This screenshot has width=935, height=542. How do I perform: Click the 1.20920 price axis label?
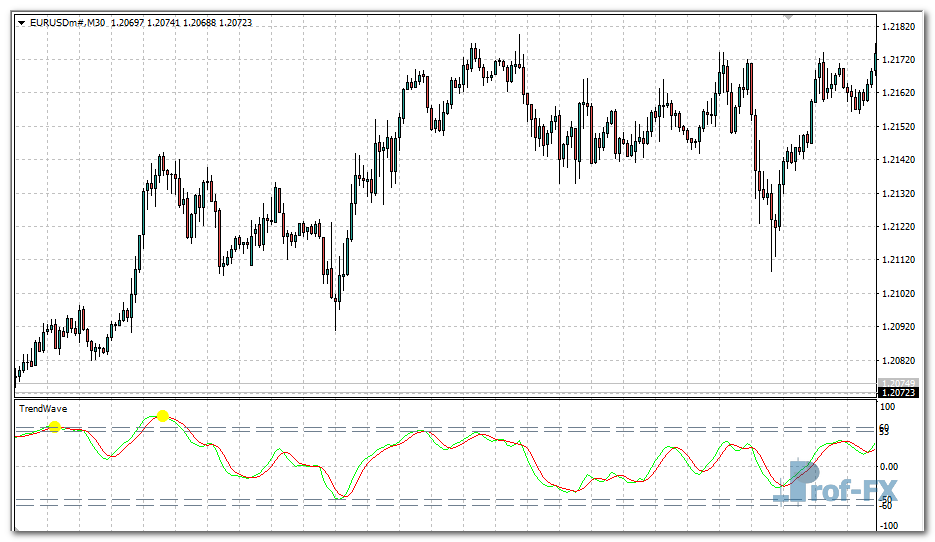899,327
